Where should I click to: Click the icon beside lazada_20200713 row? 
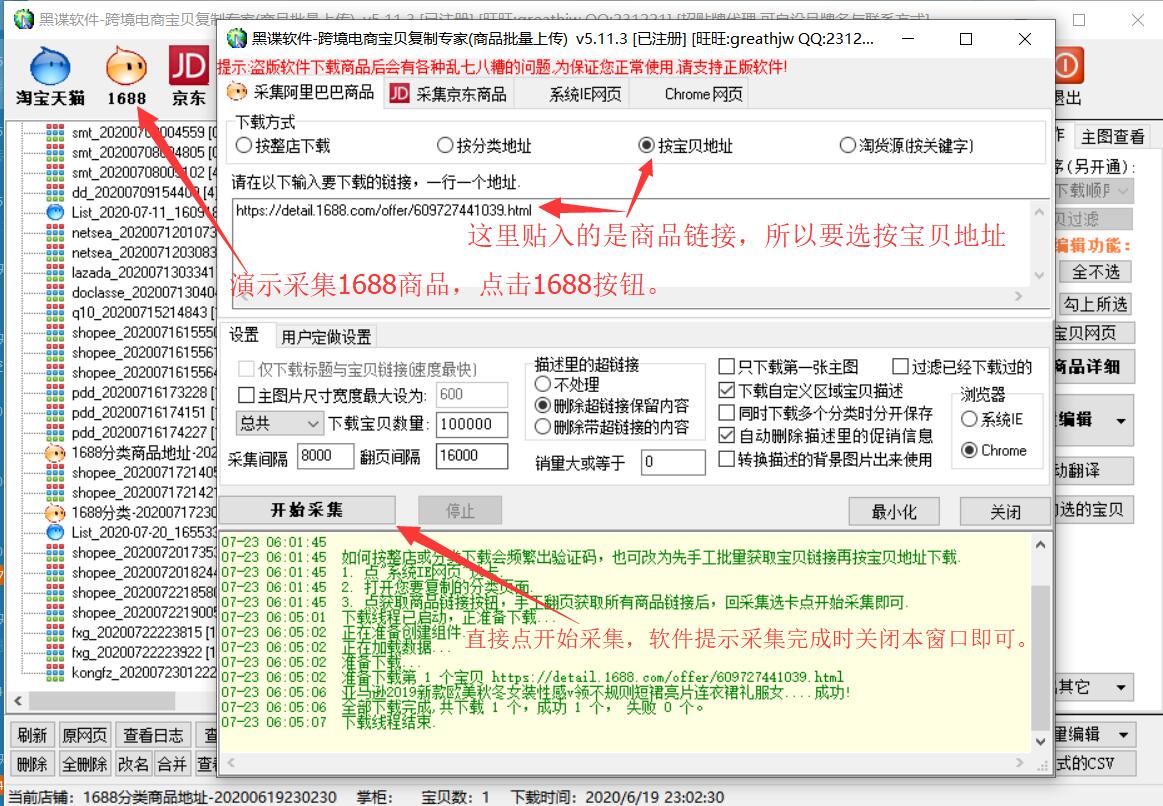(x=55, y=272)
